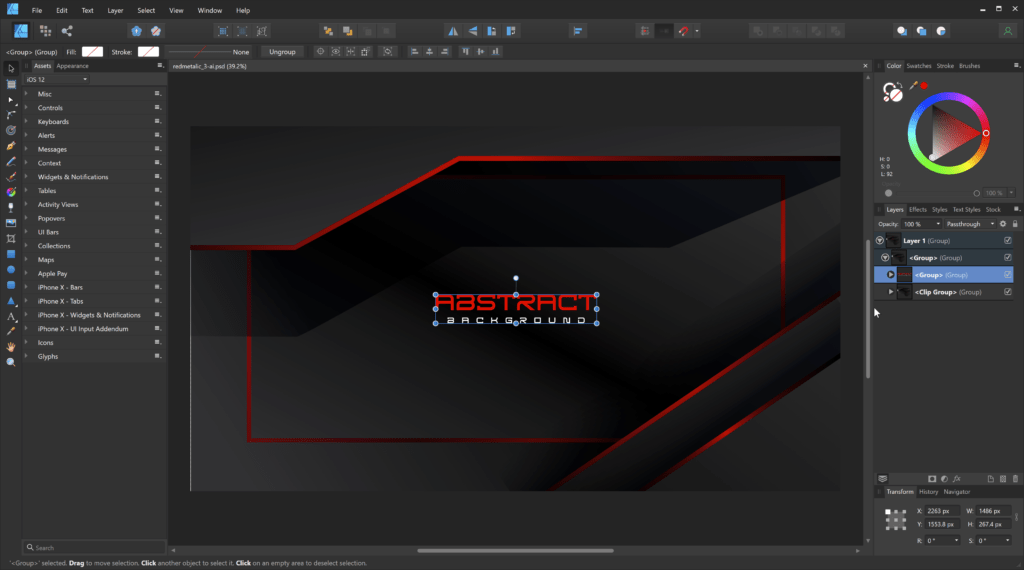Viewport: 1024px width, 570px height.
Task: Uncheck visibility of the Clip Group layer
Action: (x=1008, y=292)
